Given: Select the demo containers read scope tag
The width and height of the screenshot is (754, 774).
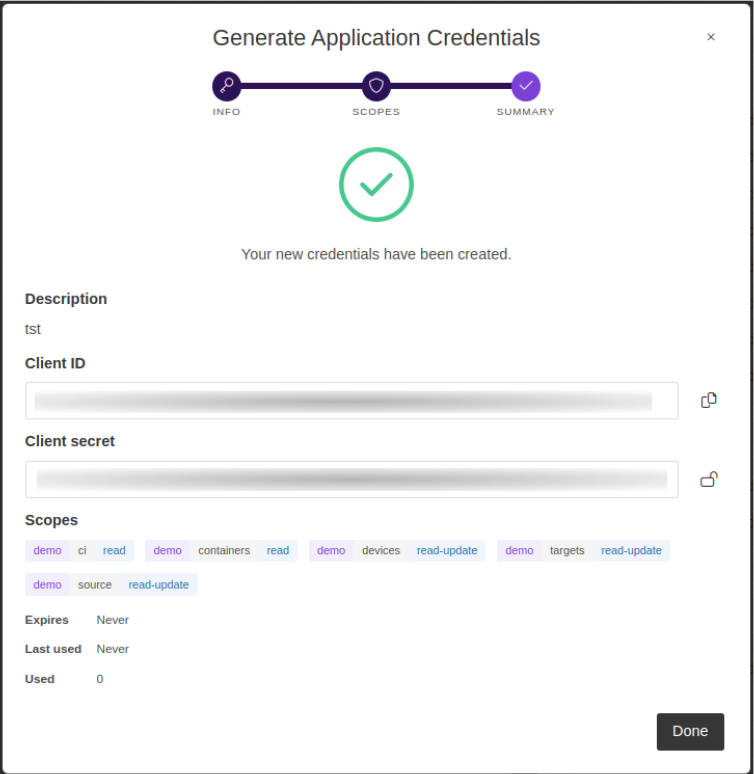Looking at the screenshot, I should 221,551.
